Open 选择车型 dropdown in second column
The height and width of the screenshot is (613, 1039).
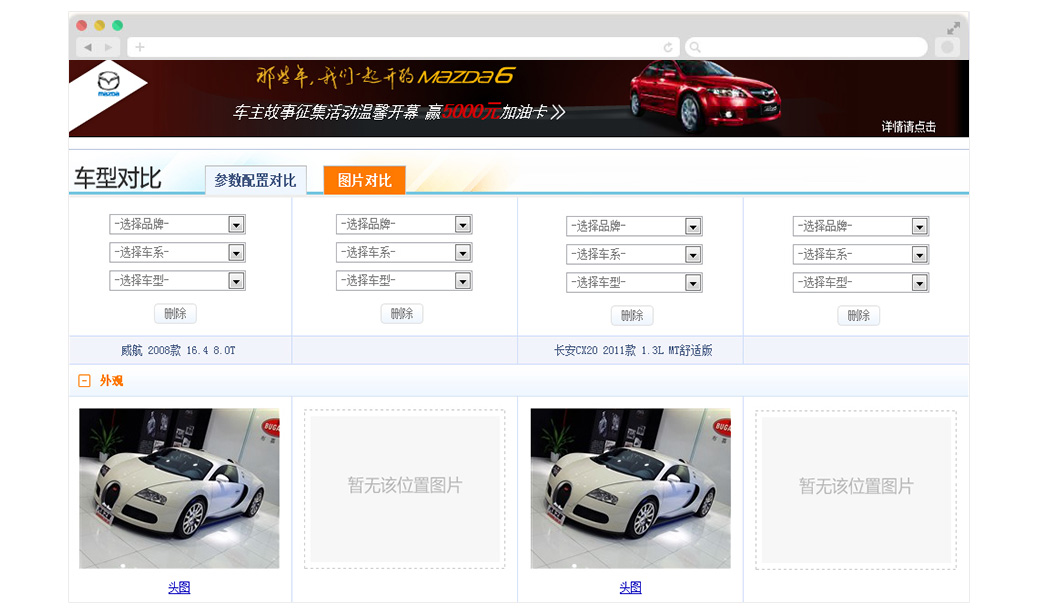point(404,281)
